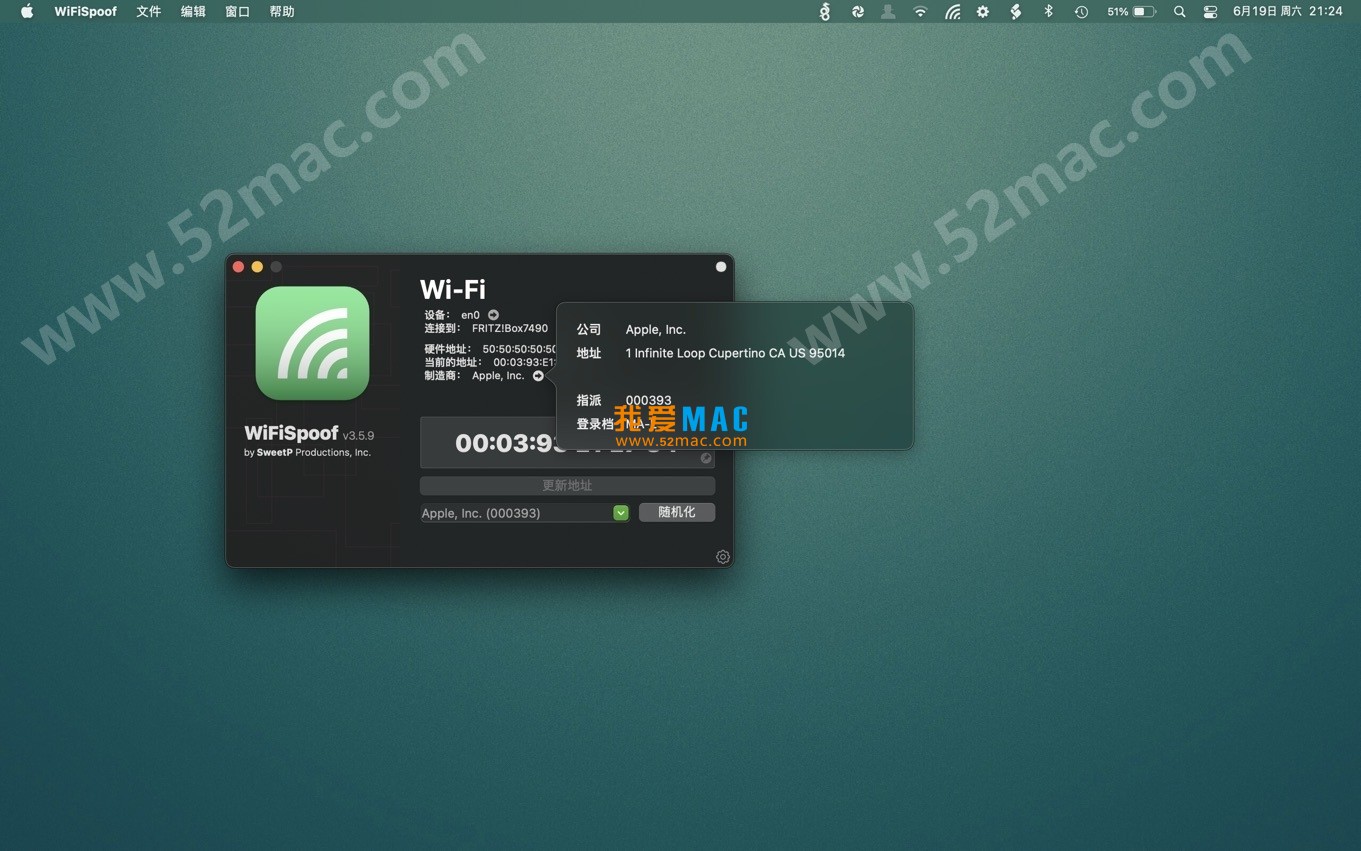Open the 帮助 menu
This screenshot has width=1361, height=851.
(282, 12)
